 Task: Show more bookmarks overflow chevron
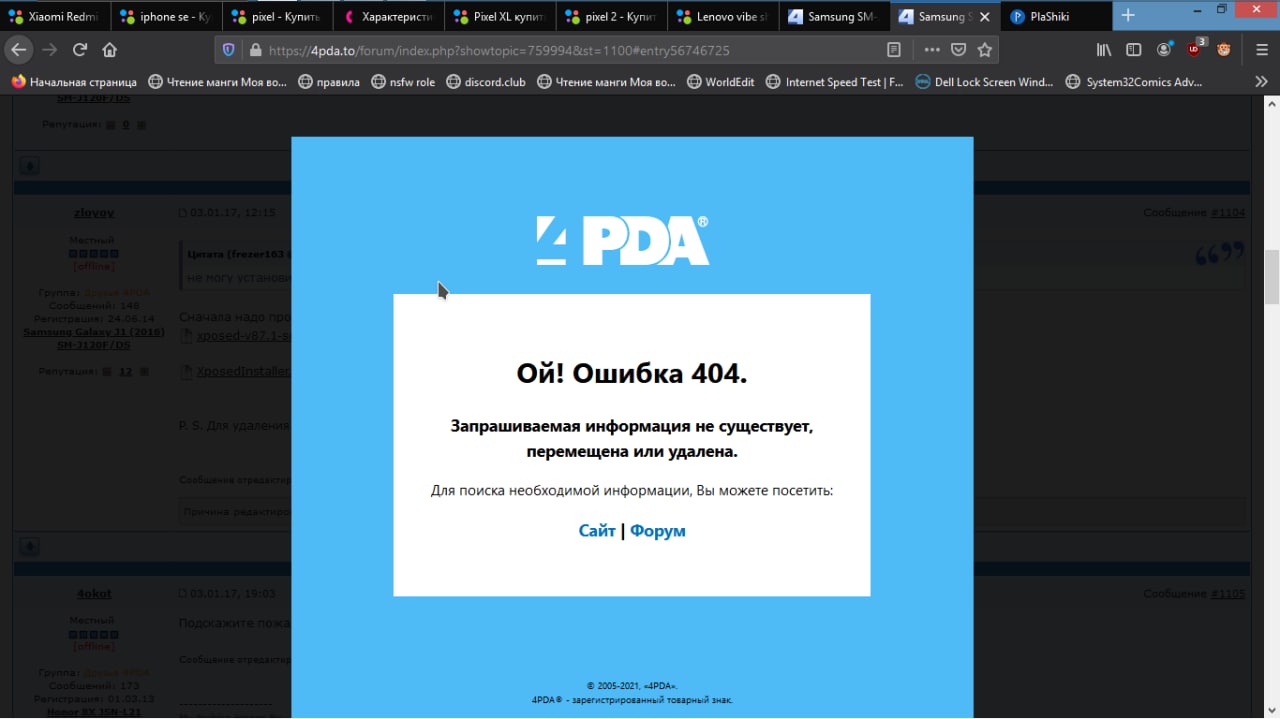click(1261, 82)
